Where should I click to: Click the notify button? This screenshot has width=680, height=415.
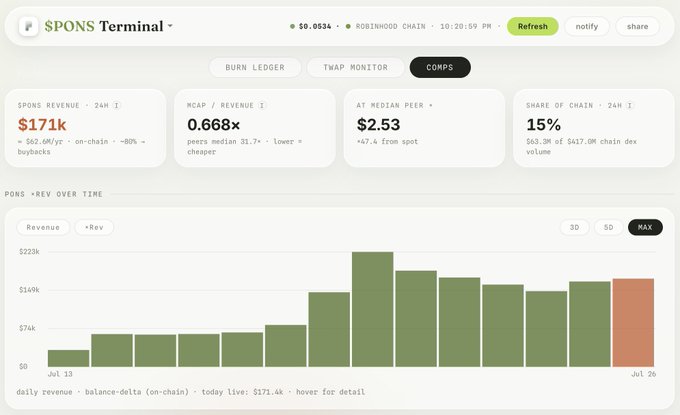(587, 26)
